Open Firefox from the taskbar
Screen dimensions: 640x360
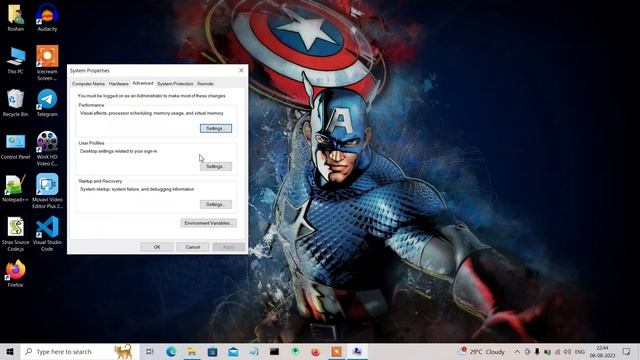(x=316, y=351)
